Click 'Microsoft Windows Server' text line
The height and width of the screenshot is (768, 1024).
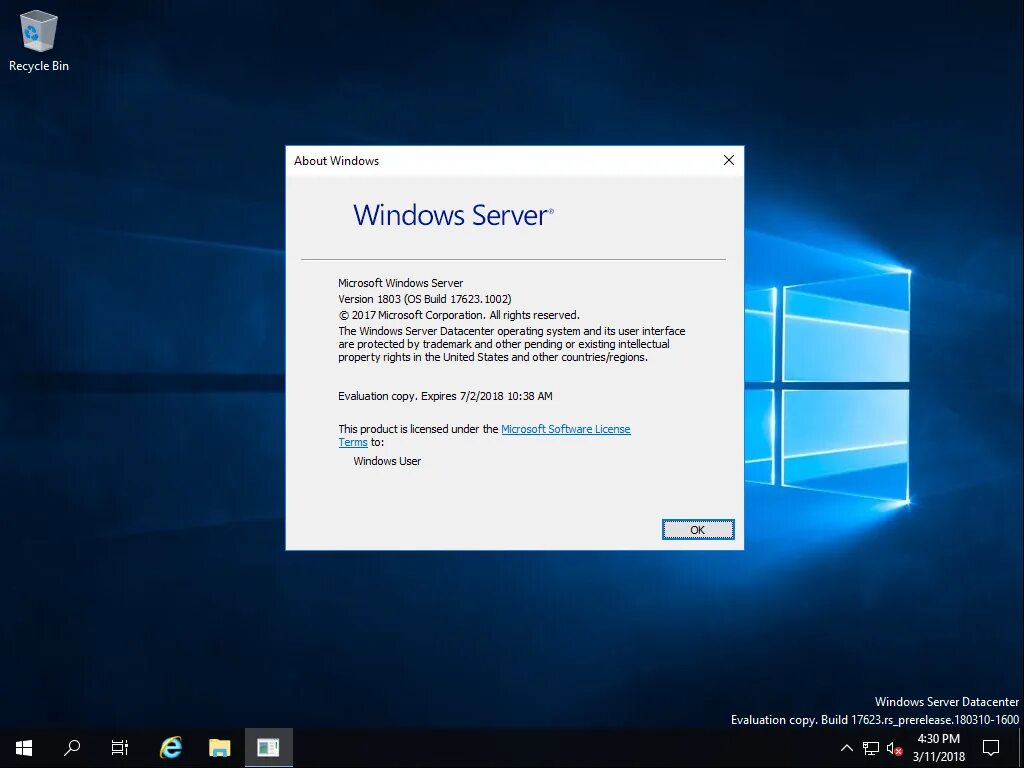tap(400, 283)
